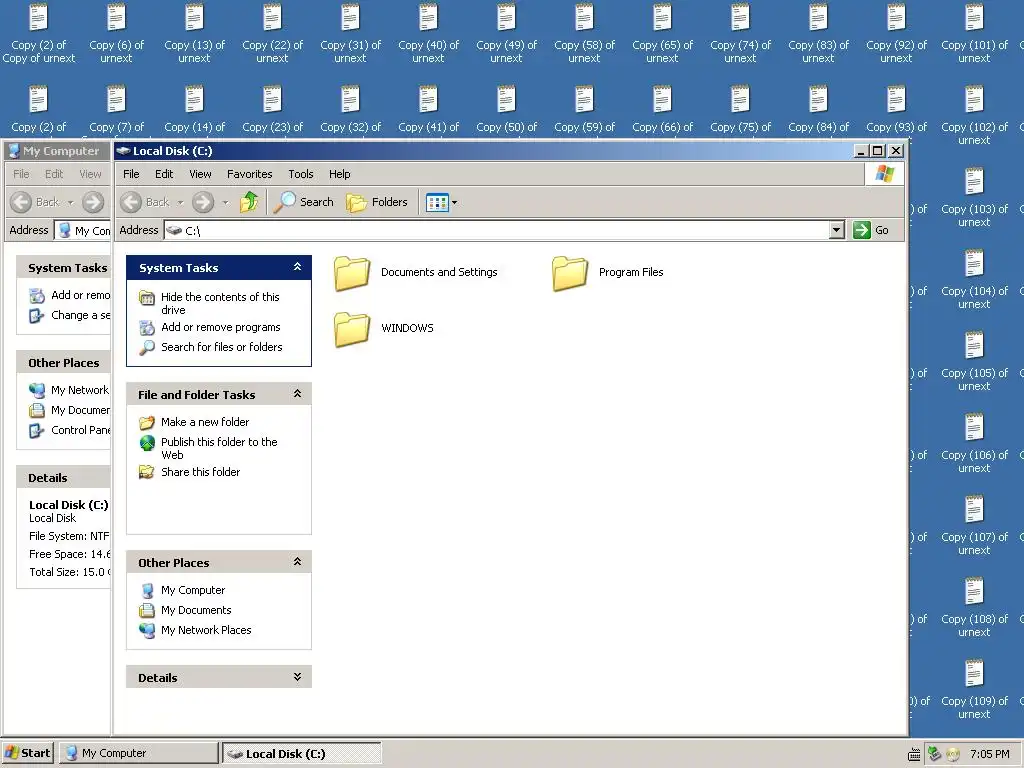Click the keyboard tray icon
The image size is (1024, 768).
click(914, 754)
